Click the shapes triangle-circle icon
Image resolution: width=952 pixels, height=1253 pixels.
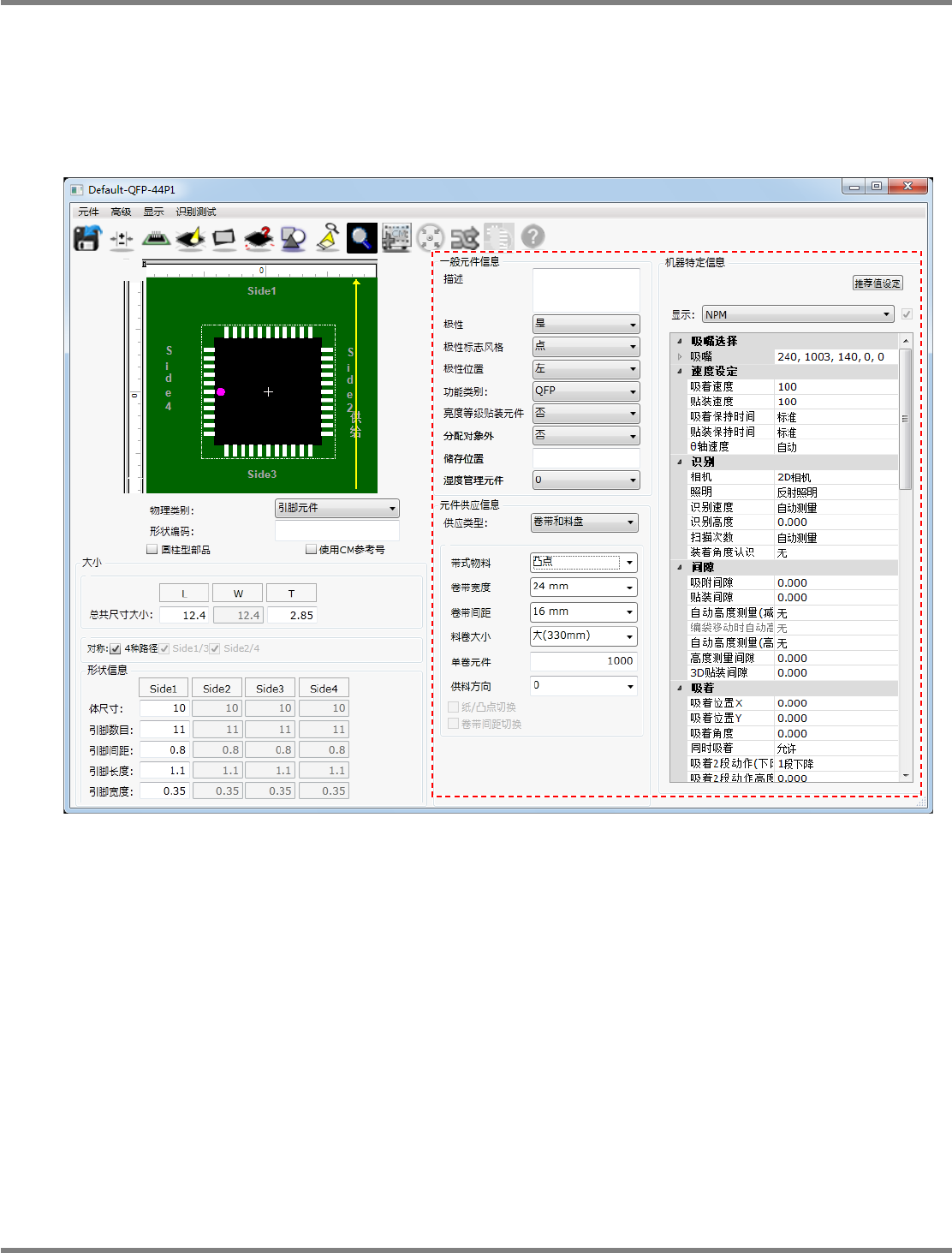293,238
